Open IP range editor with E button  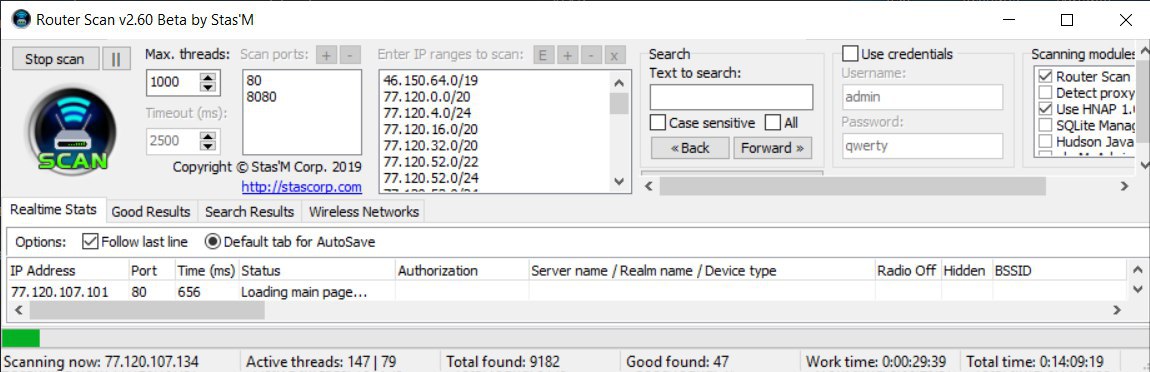tap(543, 55)
